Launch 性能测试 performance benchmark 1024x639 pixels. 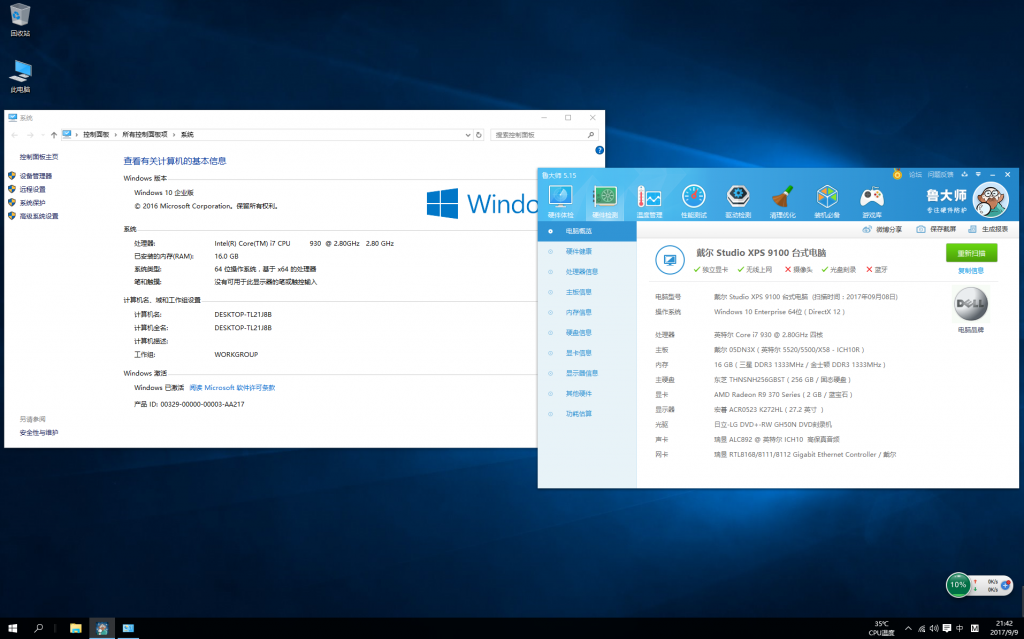(694, 201)
